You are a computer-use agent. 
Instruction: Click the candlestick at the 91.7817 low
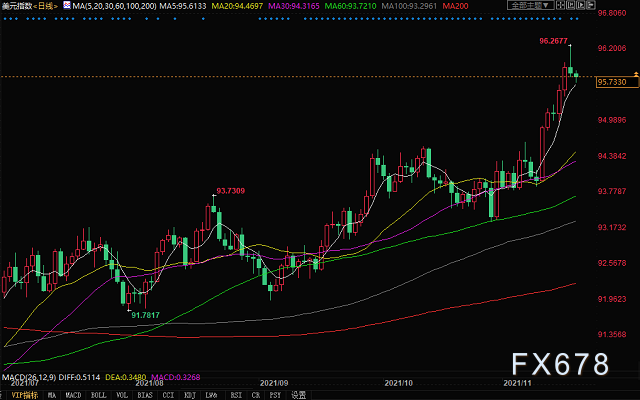click(129, 298)
